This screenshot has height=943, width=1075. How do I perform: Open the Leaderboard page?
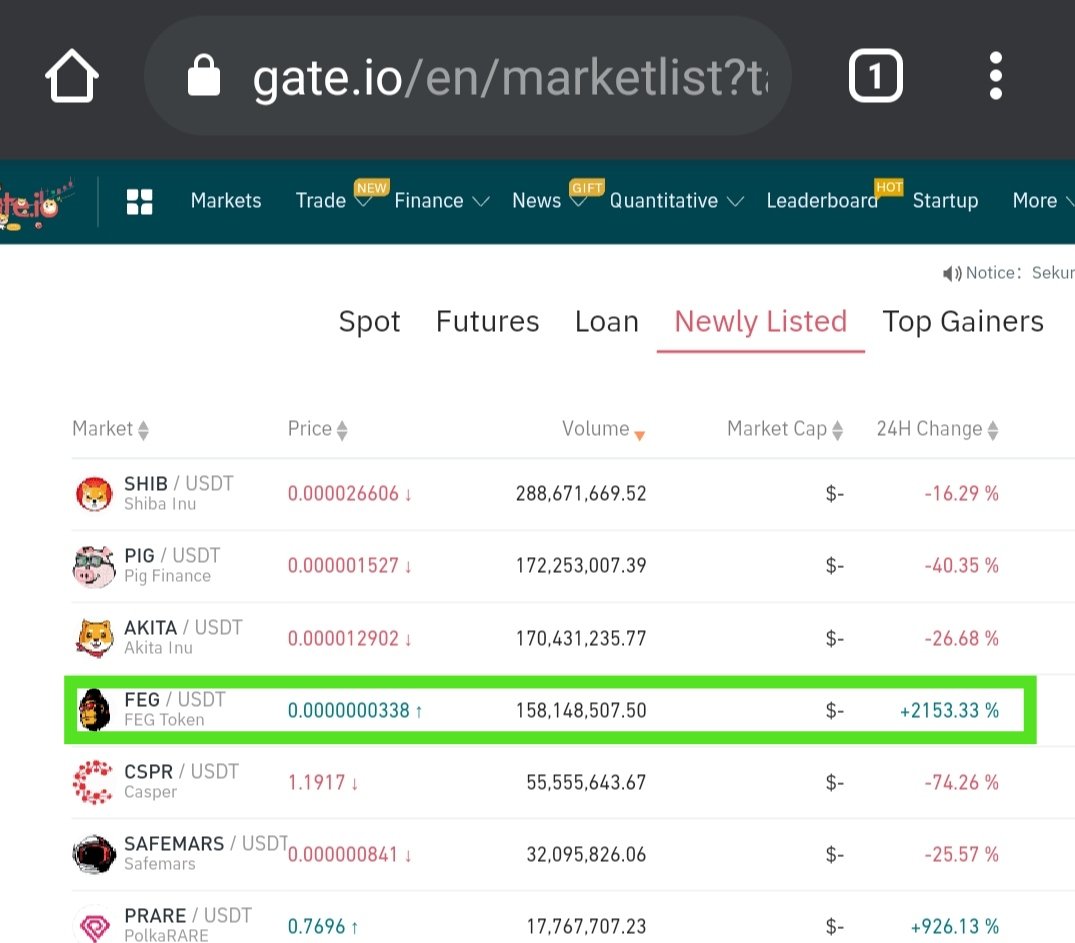[x=822, y=200]
